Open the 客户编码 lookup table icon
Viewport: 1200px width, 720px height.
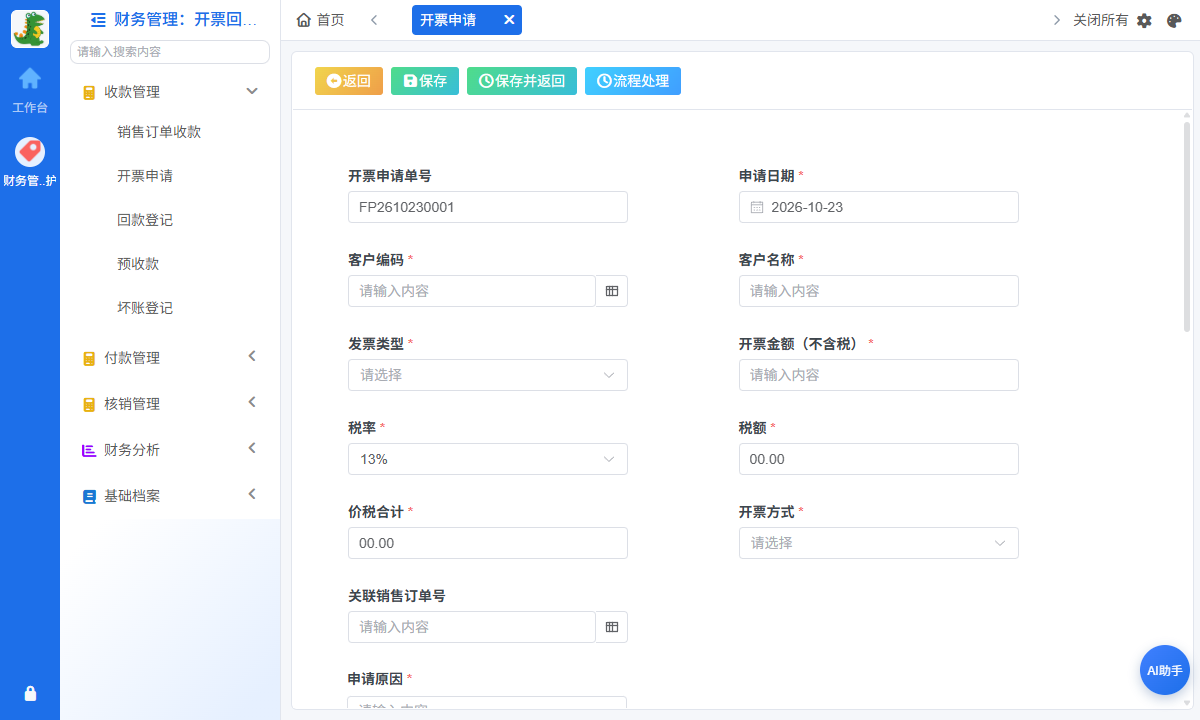coord(612,291)
